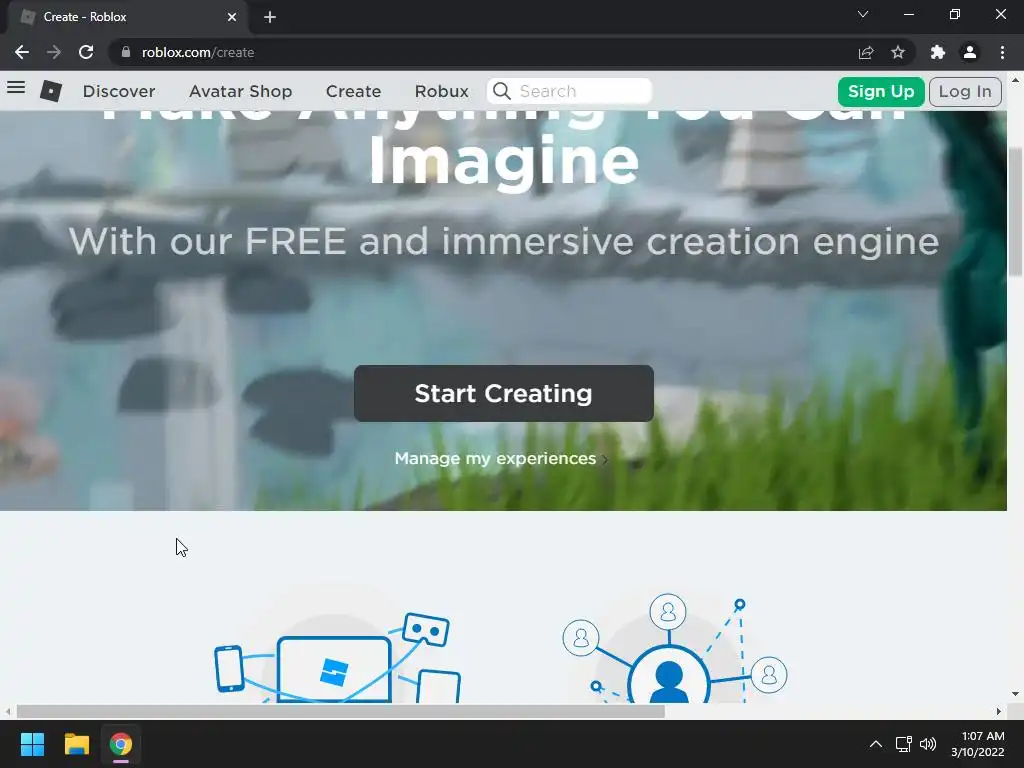Open a new browser tab

tap(270, 17)
